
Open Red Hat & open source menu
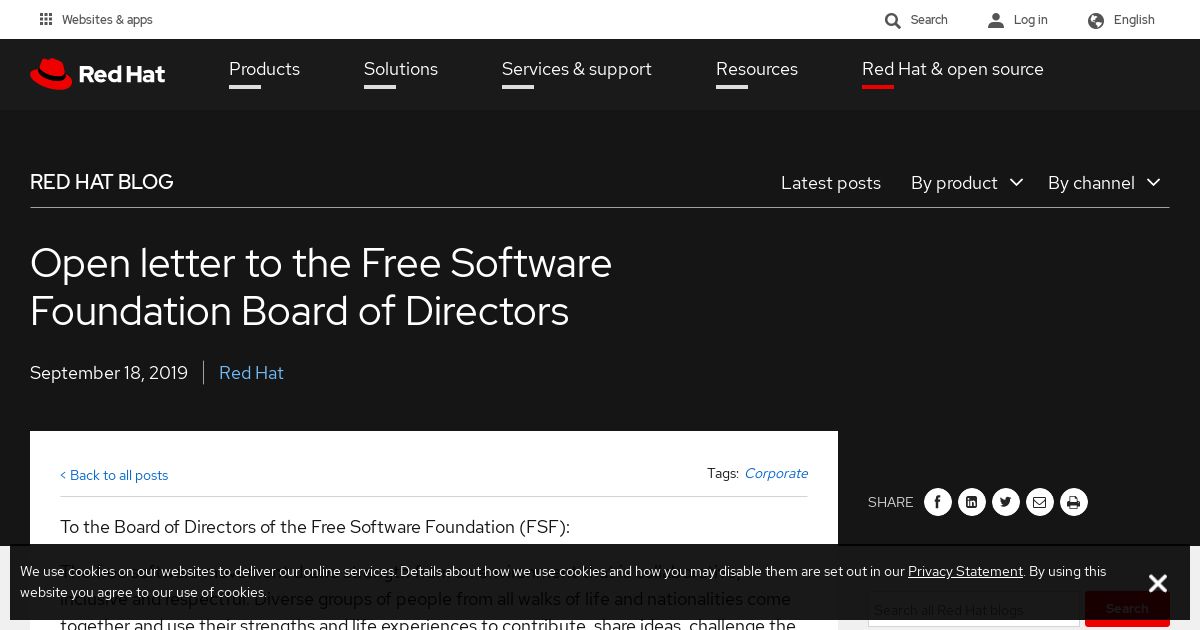point(953,69)
